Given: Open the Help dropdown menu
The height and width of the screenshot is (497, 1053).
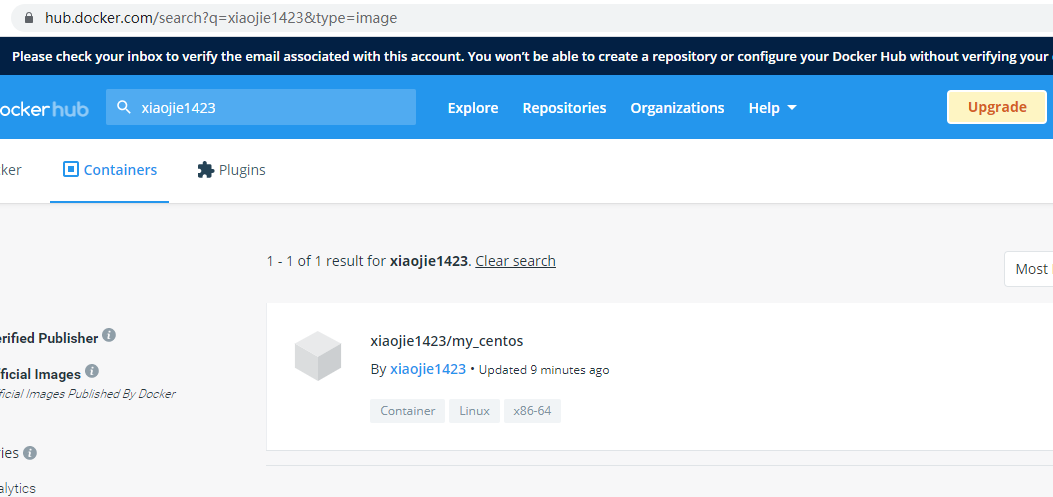Looking at the screenshot, I should click(772, 107).
